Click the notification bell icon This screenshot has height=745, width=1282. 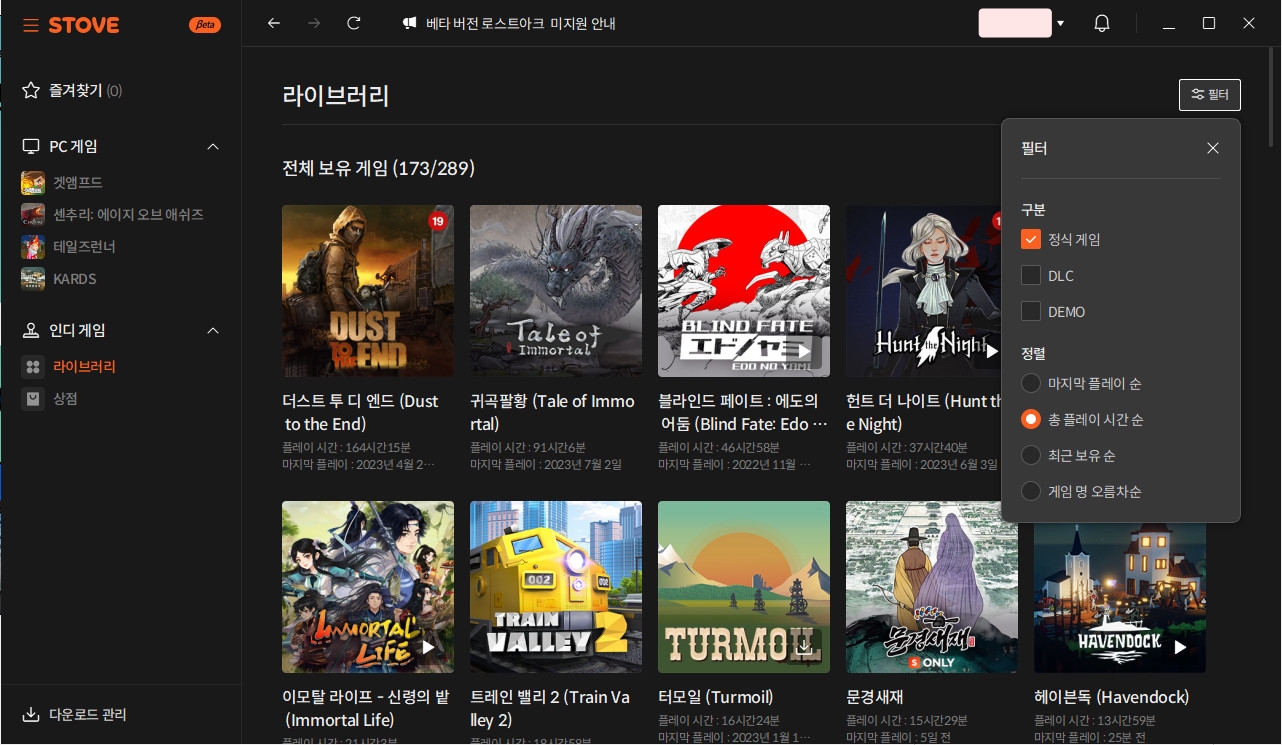tap(1102, 23)
